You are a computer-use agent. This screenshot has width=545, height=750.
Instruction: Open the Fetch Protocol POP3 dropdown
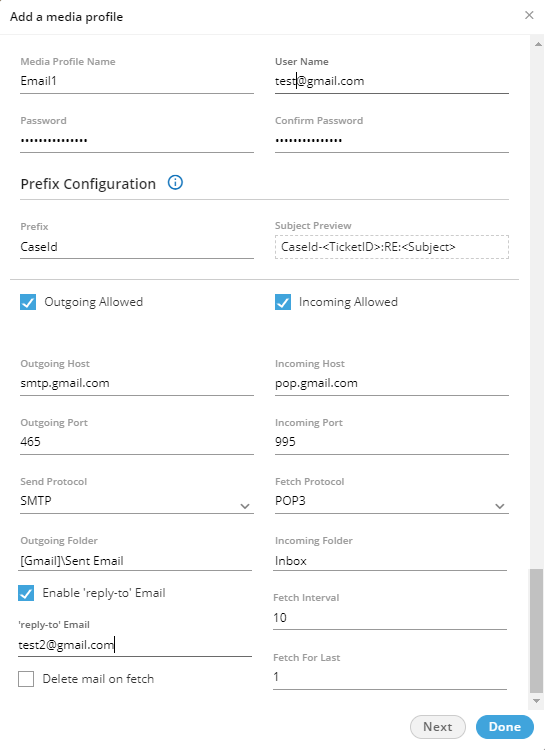[391, 502]
